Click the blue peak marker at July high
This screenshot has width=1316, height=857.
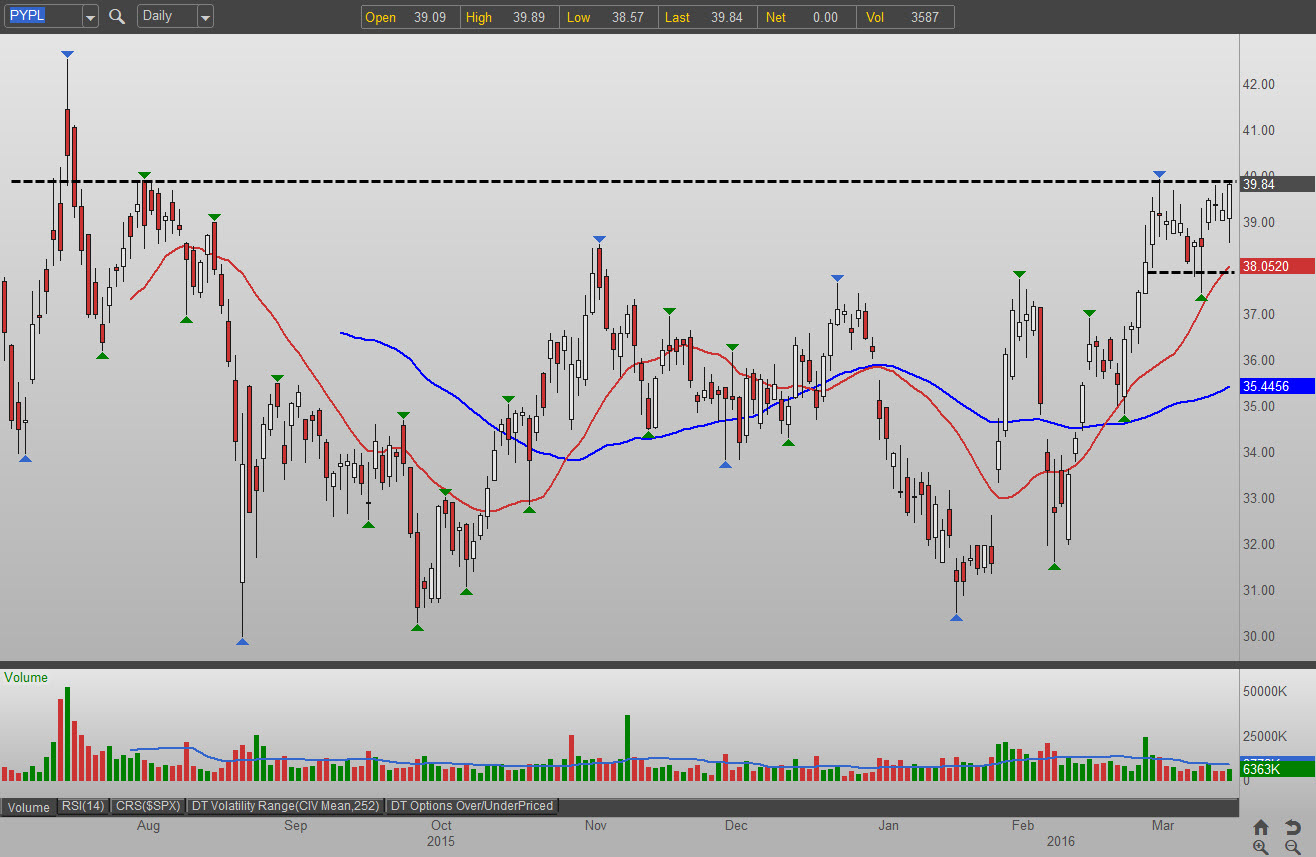(x=67, y=53)
